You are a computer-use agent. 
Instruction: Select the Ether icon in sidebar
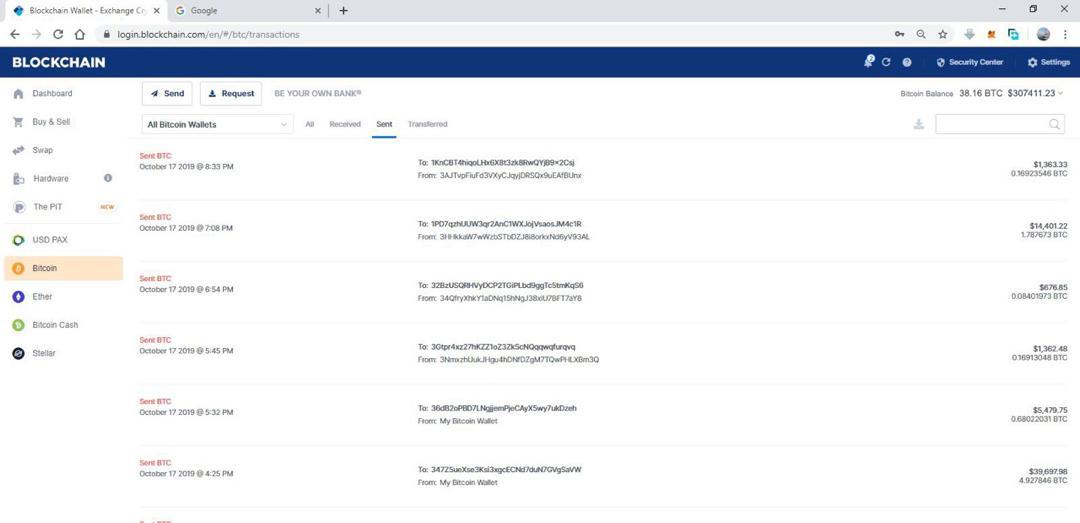coord(19,296)
